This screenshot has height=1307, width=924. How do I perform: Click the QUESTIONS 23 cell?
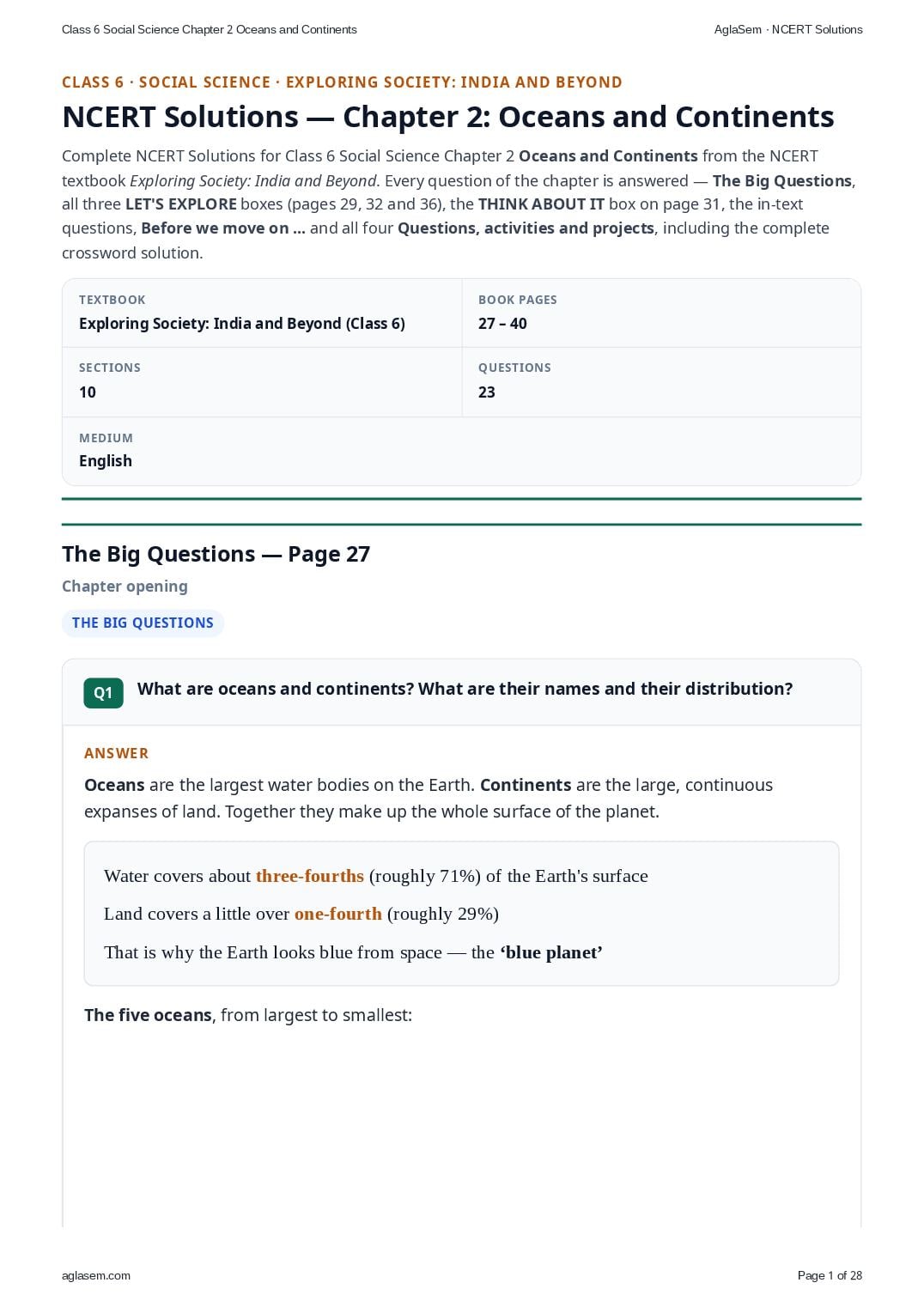pyautogui.click(x=661, y=382)
